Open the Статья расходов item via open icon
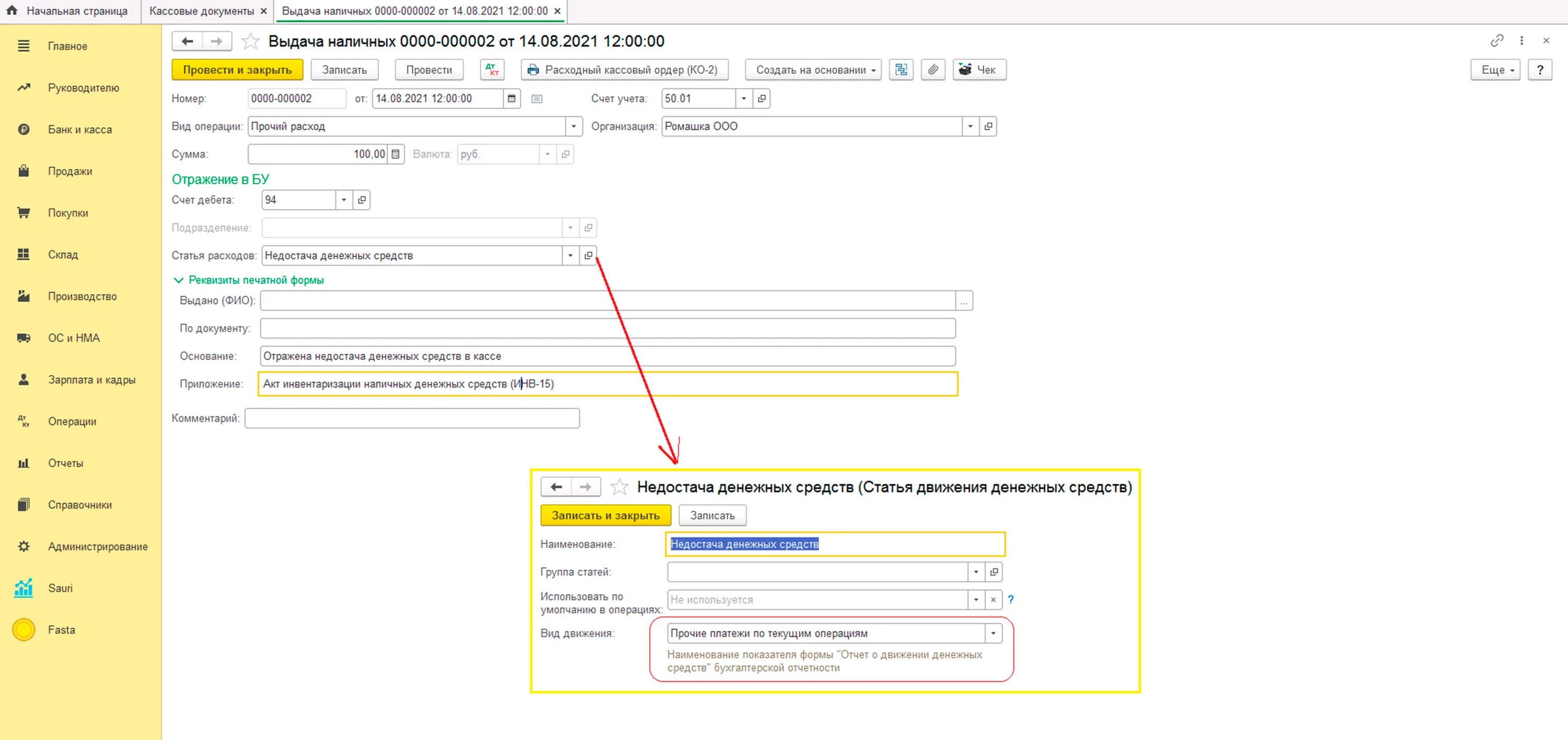Screen dimensions: 1568x740 (x=588, y=256)
